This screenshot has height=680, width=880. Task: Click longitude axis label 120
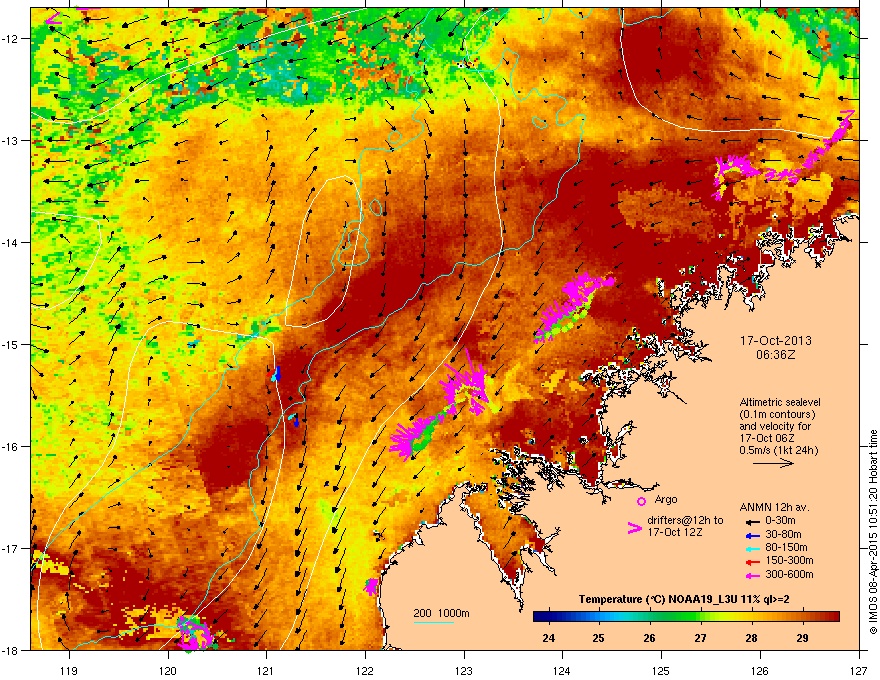[168, 670]
